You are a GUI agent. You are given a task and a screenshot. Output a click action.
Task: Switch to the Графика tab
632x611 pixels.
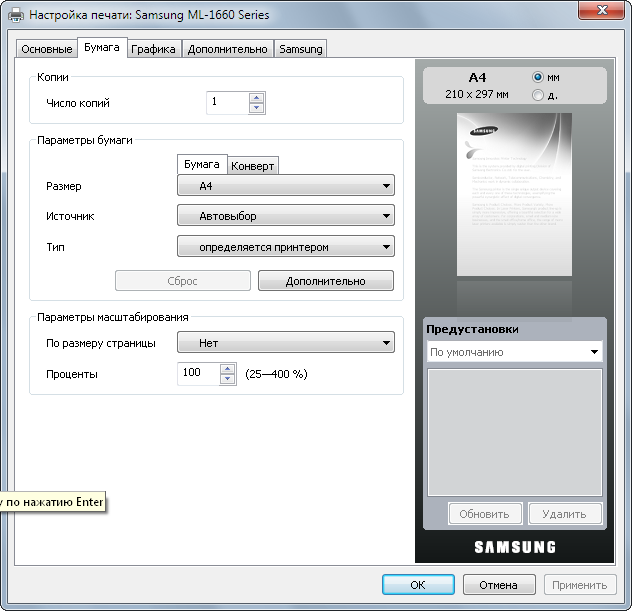[154, 49]
